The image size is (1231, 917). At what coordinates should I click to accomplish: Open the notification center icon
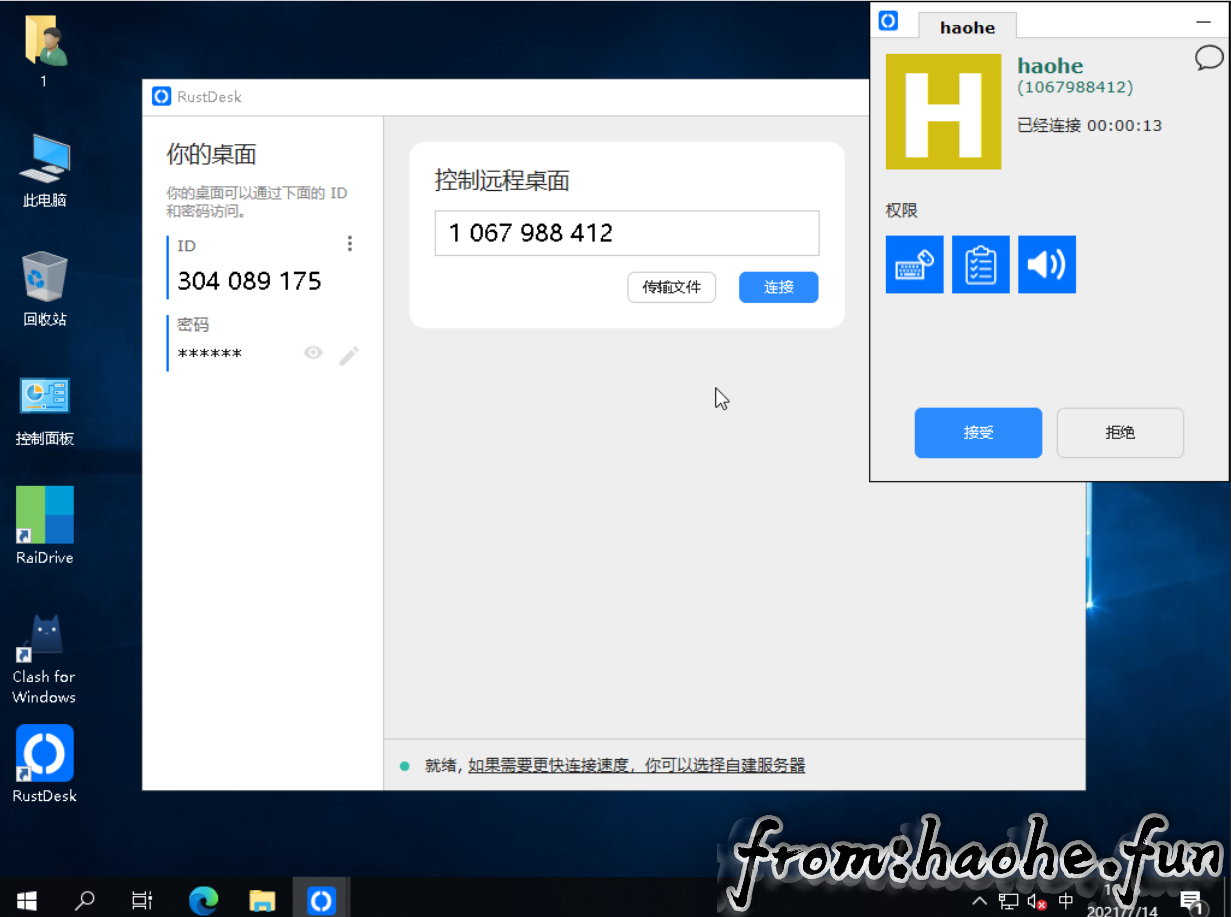(x=1191, y=901)
